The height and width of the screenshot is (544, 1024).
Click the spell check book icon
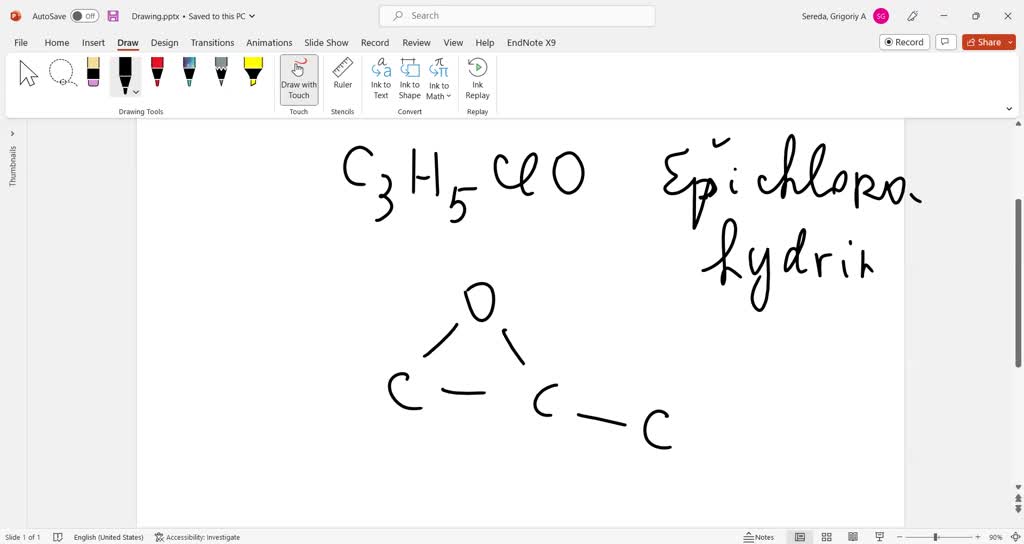[57, 537]
